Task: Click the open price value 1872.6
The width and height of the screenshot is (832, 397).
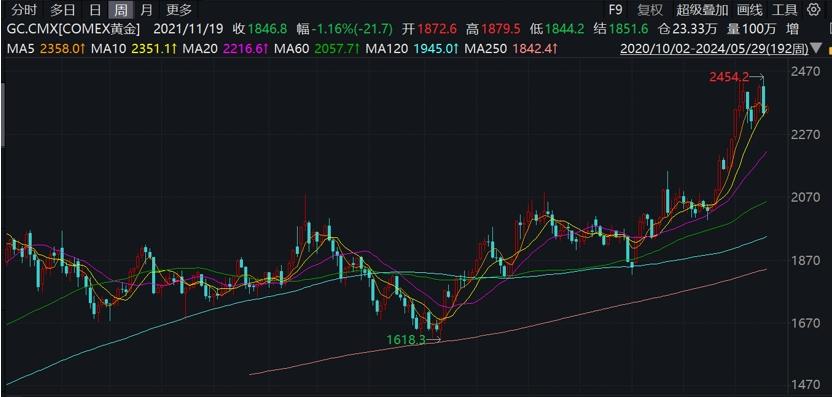Action: (438, 29)
